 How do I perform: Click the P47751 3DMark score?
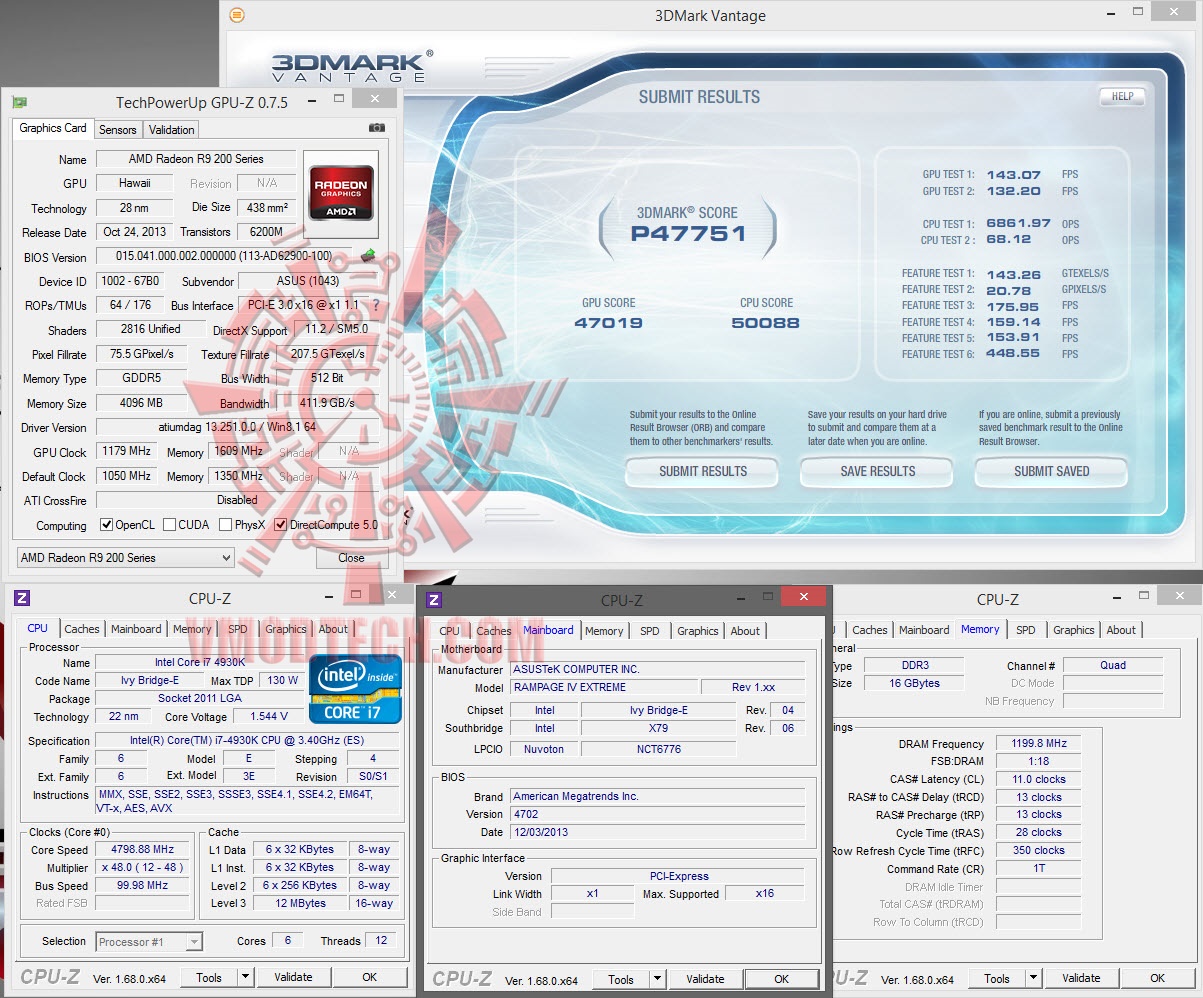click(688, 234)
